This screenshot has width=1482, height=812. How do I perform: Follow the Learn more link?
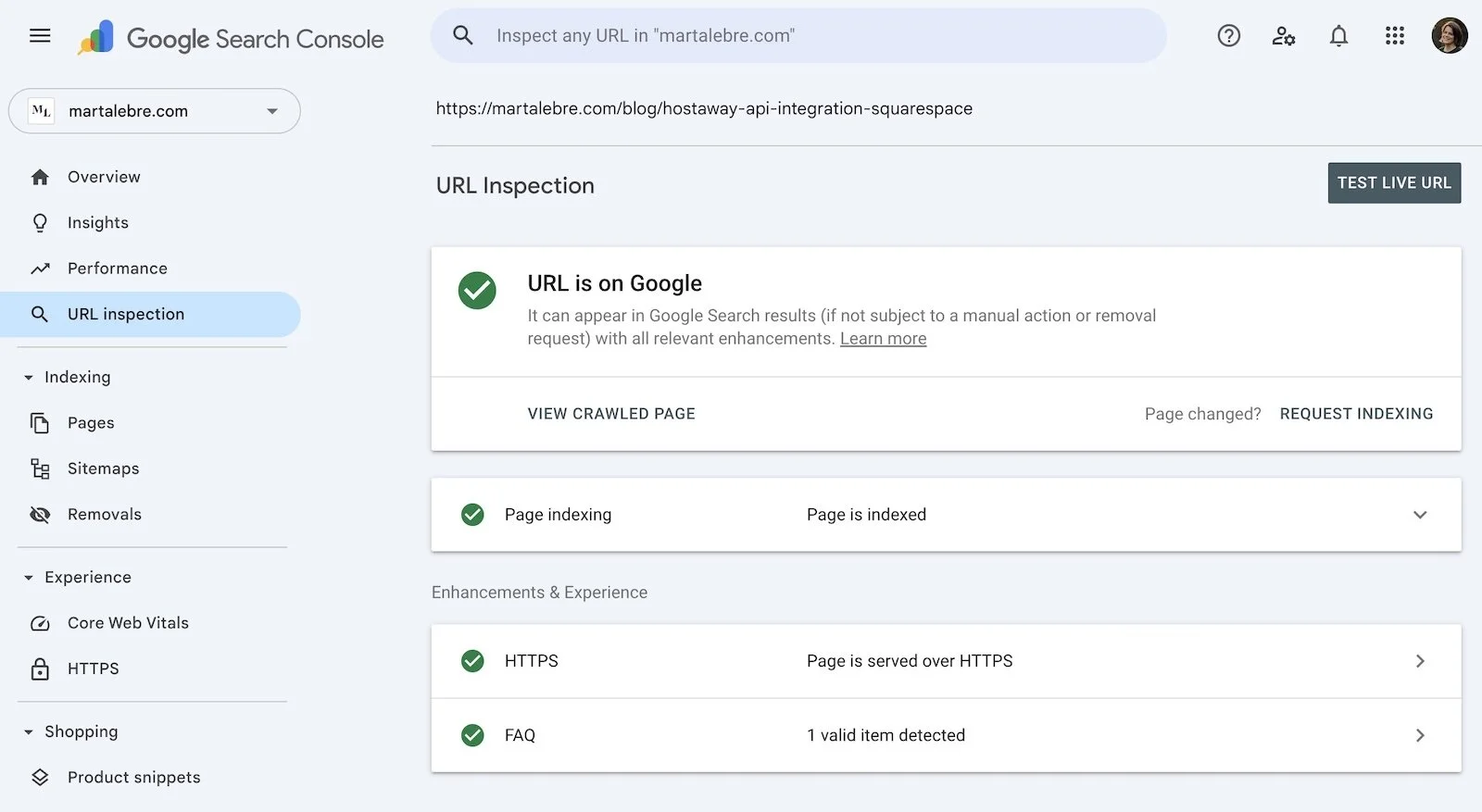(x=883, y=339)
